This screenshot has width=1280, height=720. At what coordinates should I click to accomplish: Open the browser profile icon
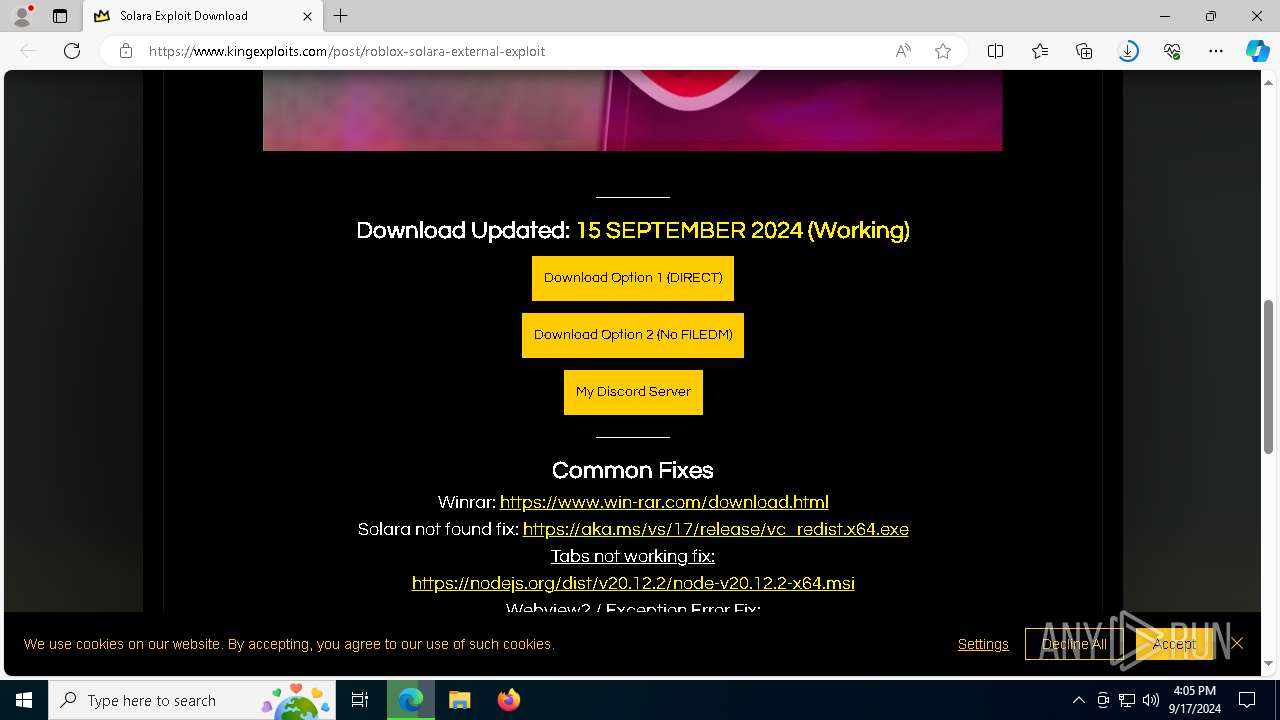pyautogui.click(x=22, y=16)
